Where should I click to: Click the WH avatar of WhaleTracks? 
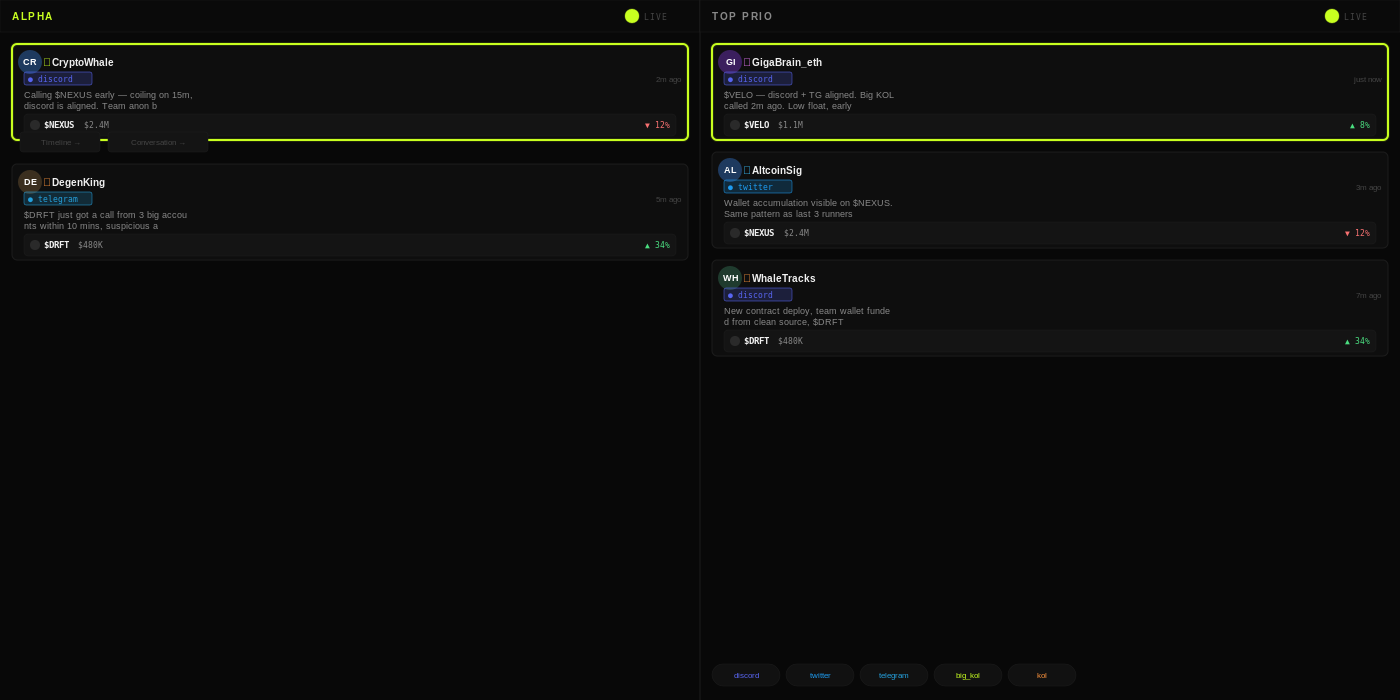coord(730,278)
